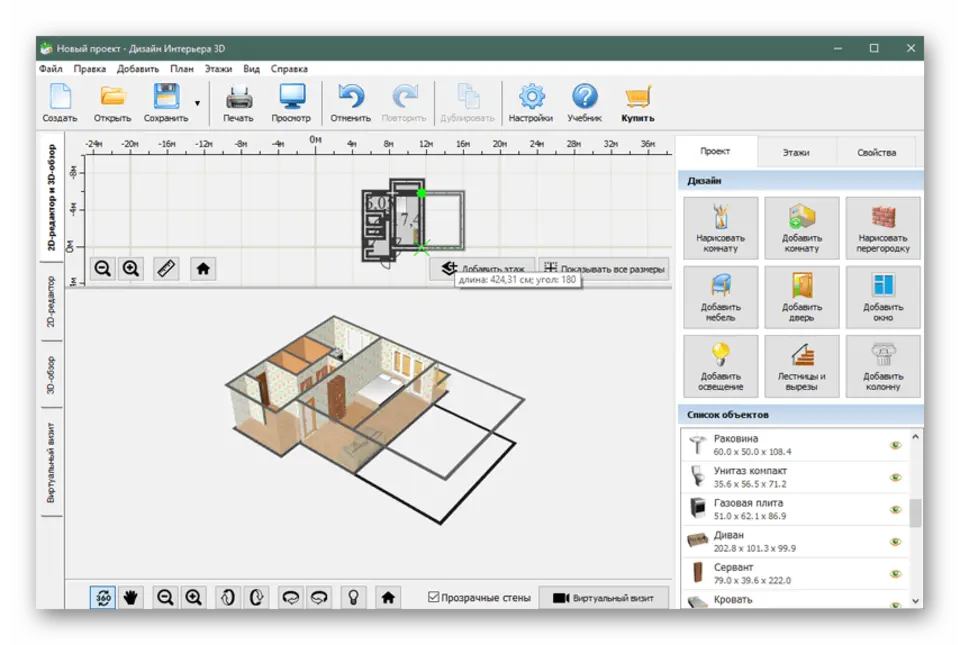Open the Файл menu
The image size is (960, 645).
click(51, 69)
